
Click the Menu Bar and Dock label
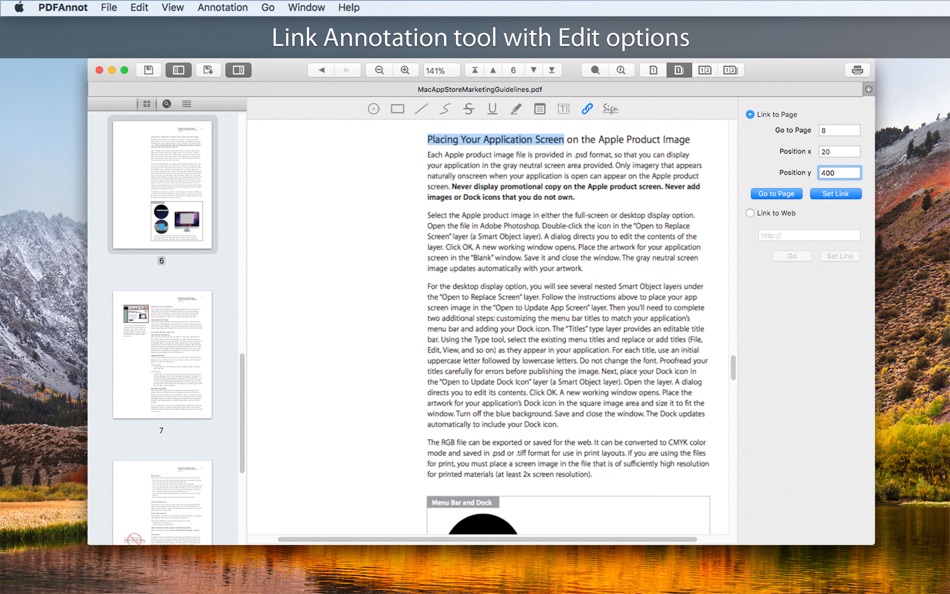[462, 502]
